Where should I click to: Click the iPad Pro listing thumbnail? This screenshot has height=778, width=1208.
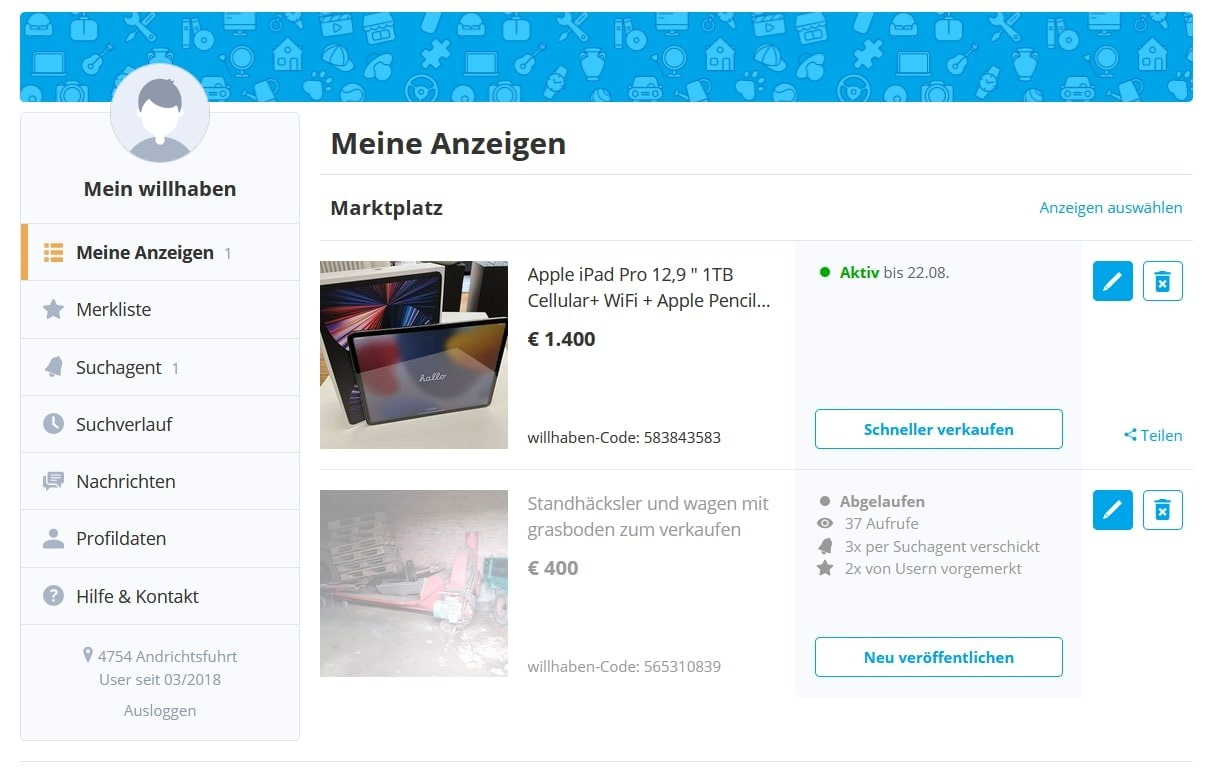pyautogui.click(x=414, y=355)
